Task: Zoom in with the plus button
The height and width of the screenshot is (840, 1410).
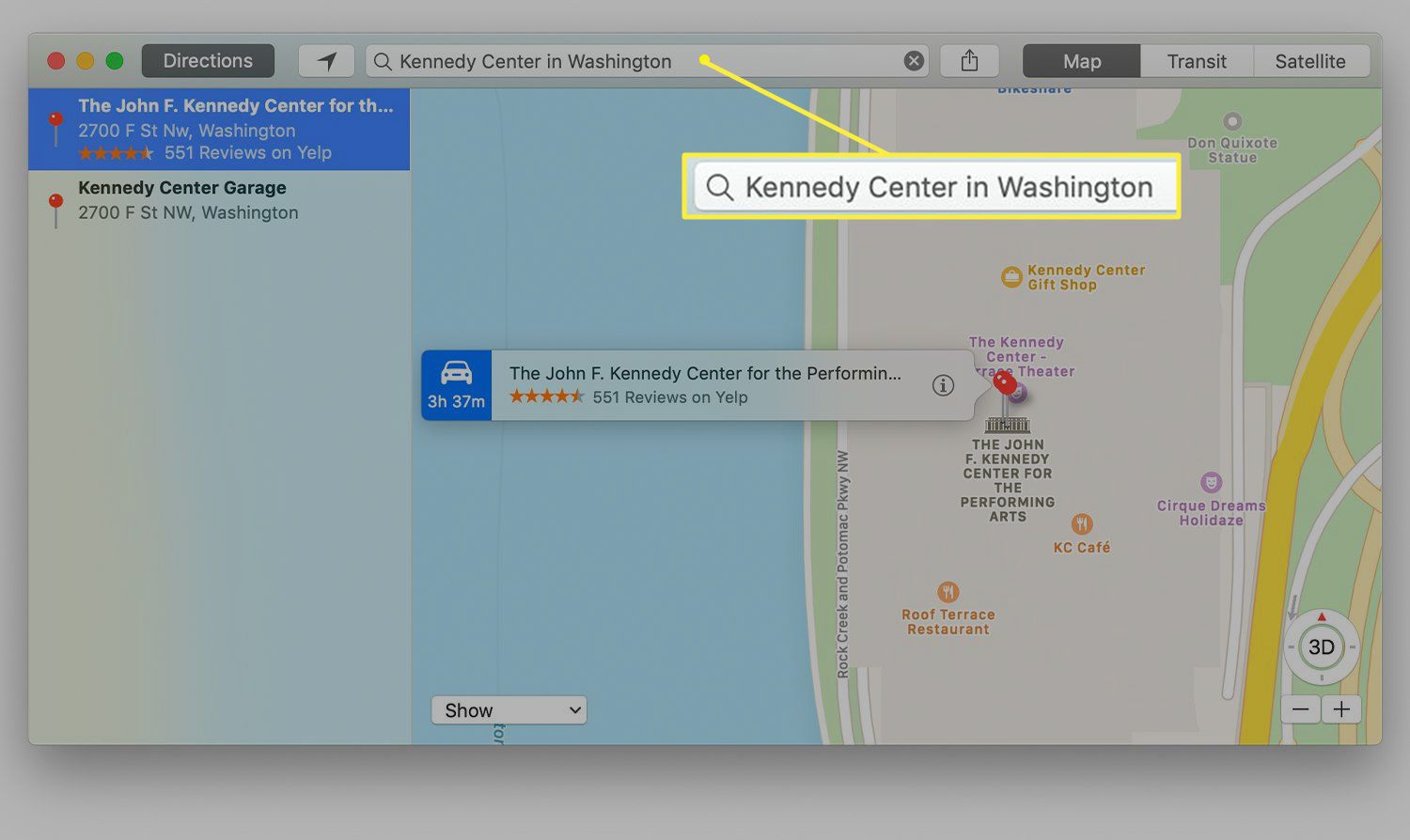Action: [x=1341, y=709]
